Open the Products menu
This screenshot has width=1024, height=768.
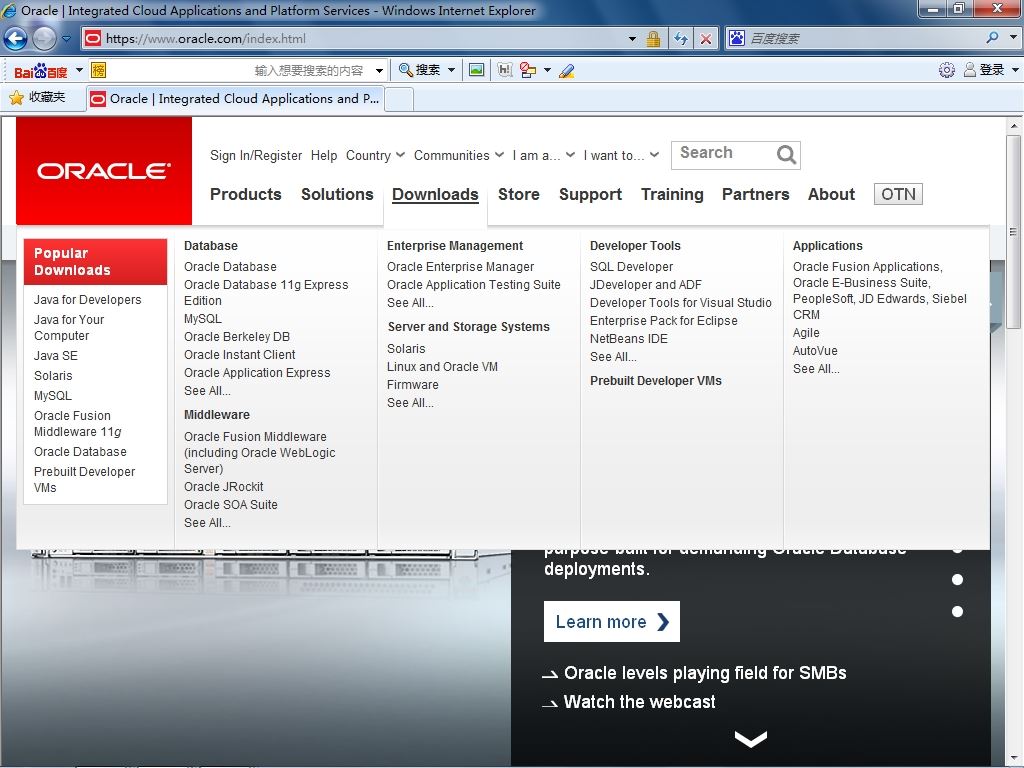click(246, 194)
